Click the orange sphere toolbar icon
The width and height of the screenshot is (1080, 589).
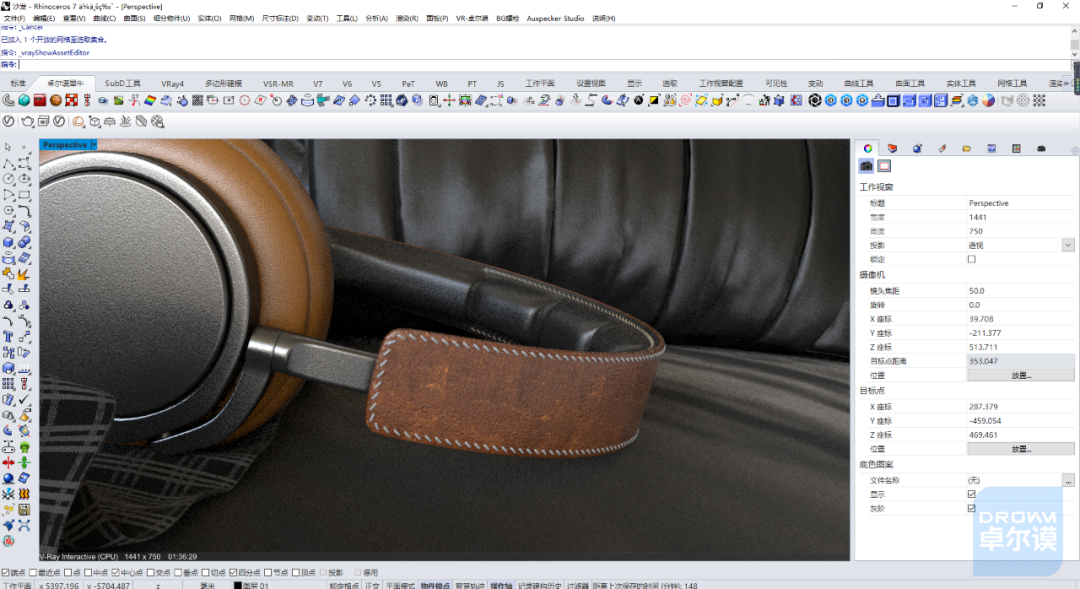tap(56, 101)
